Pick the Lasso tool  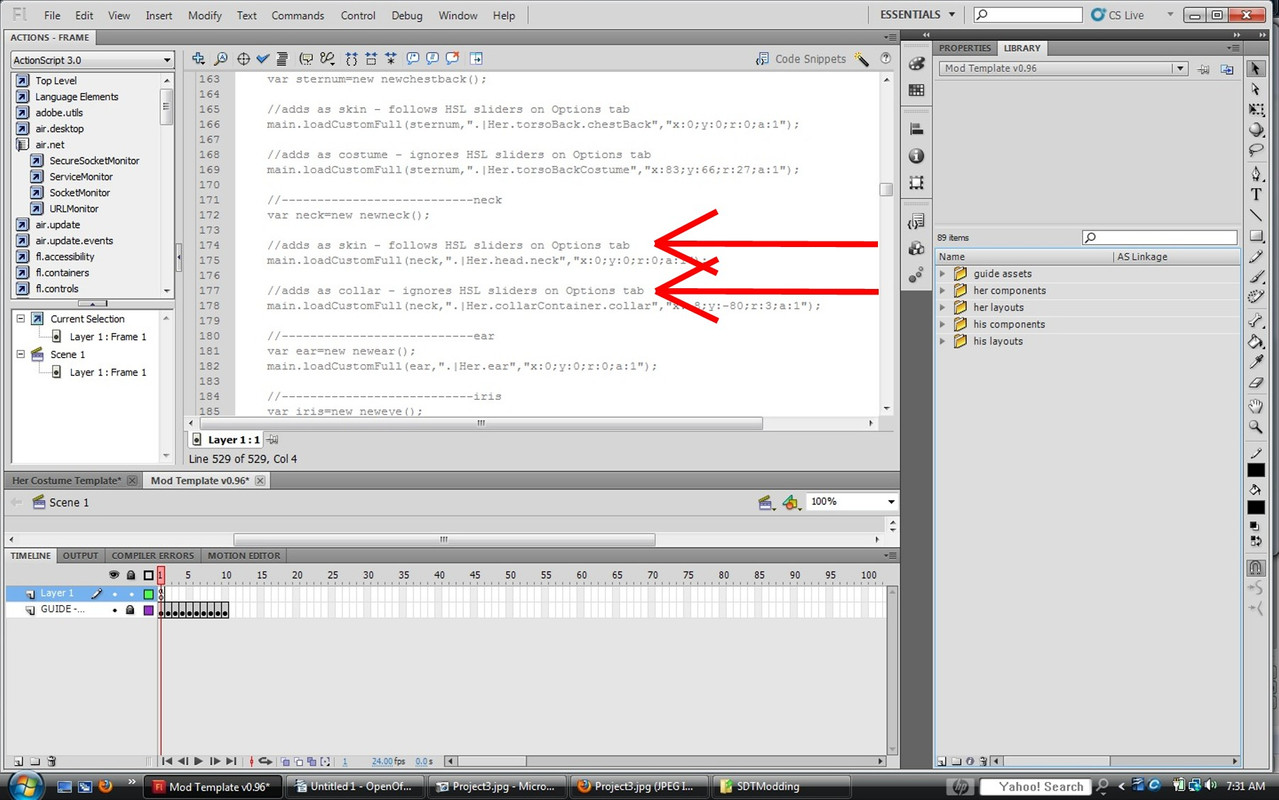(x=1256, y=150)
